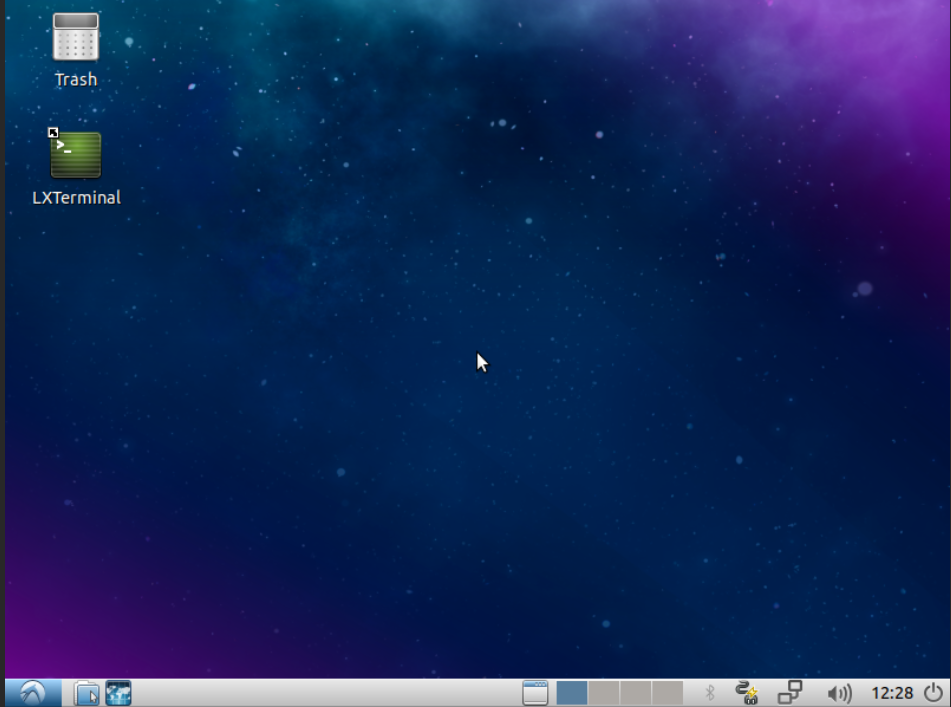
Task: Select the LXTerminal desktop shortcut
Action: (x=76, y=155)
